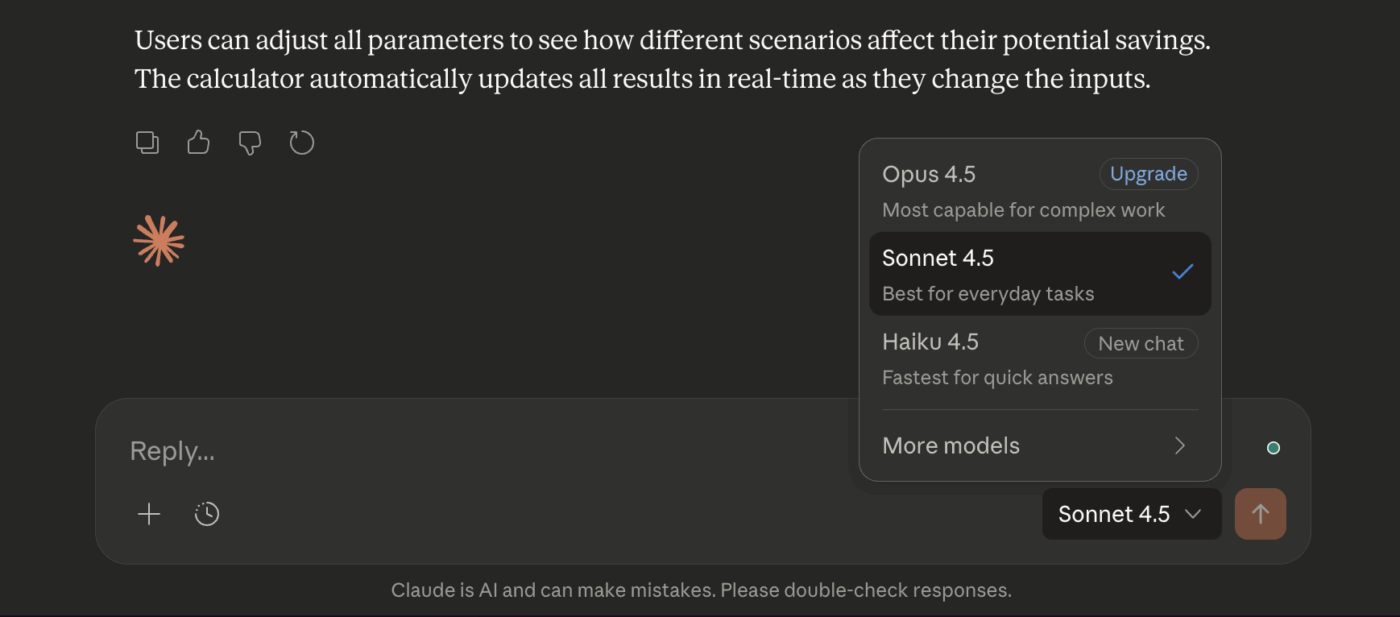1400x617 pixels.
Task: Open the plus attachment menu
Action: coord(149,514)
